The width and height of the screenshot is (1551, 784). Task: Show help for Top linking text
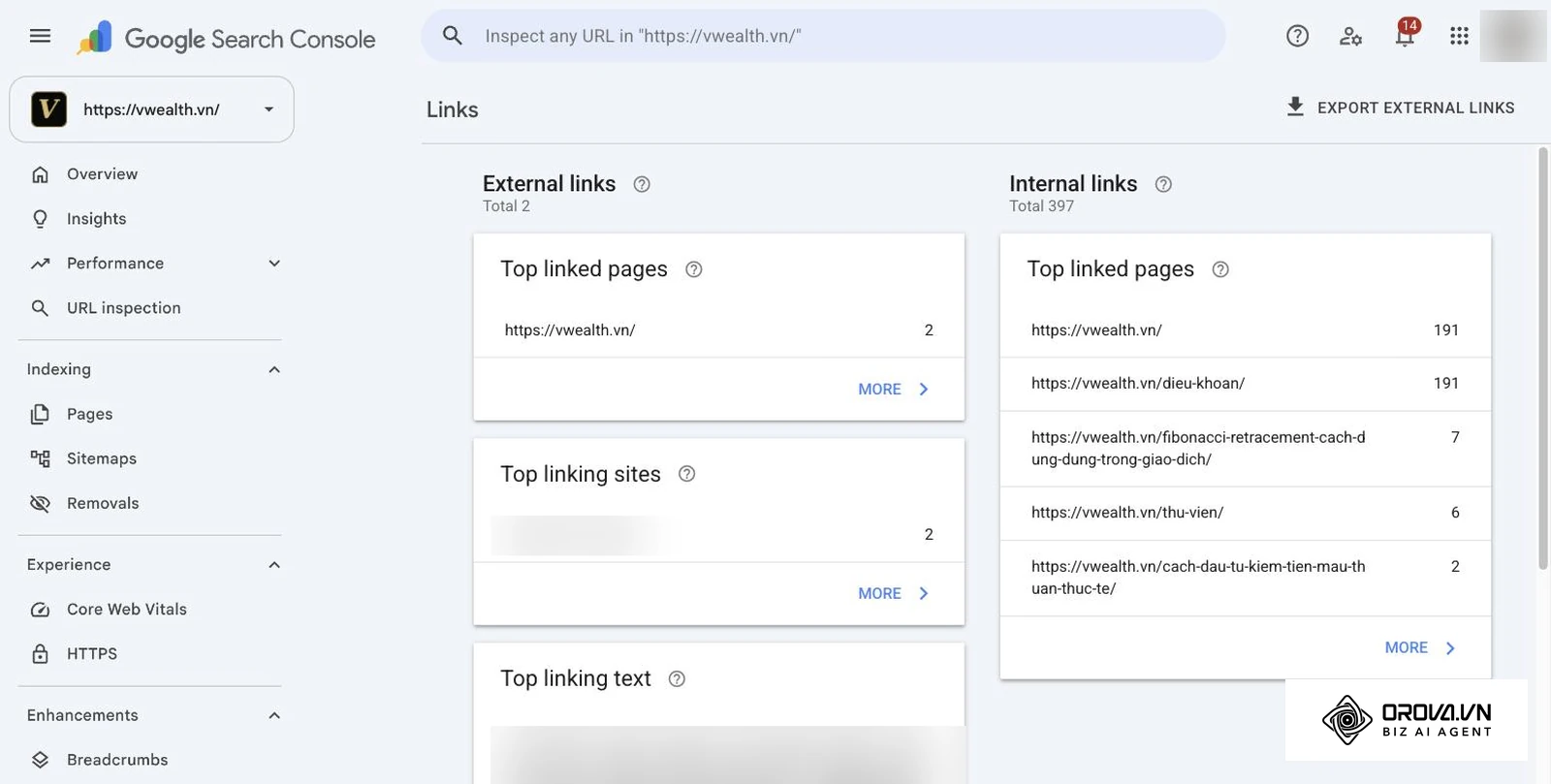[x=678, y=679]
